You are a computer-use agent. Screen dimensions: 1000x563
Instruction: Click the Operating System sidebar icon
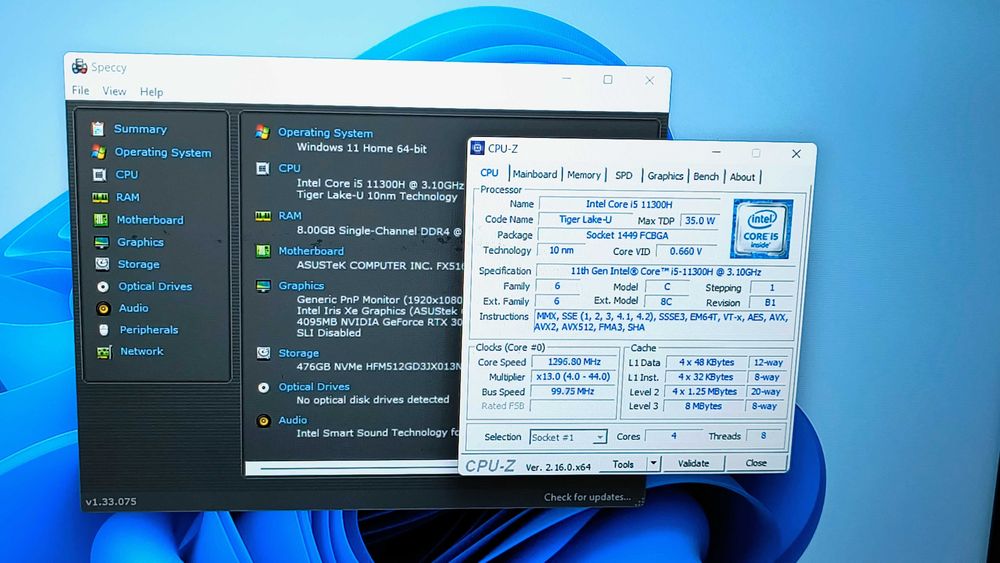98,152
